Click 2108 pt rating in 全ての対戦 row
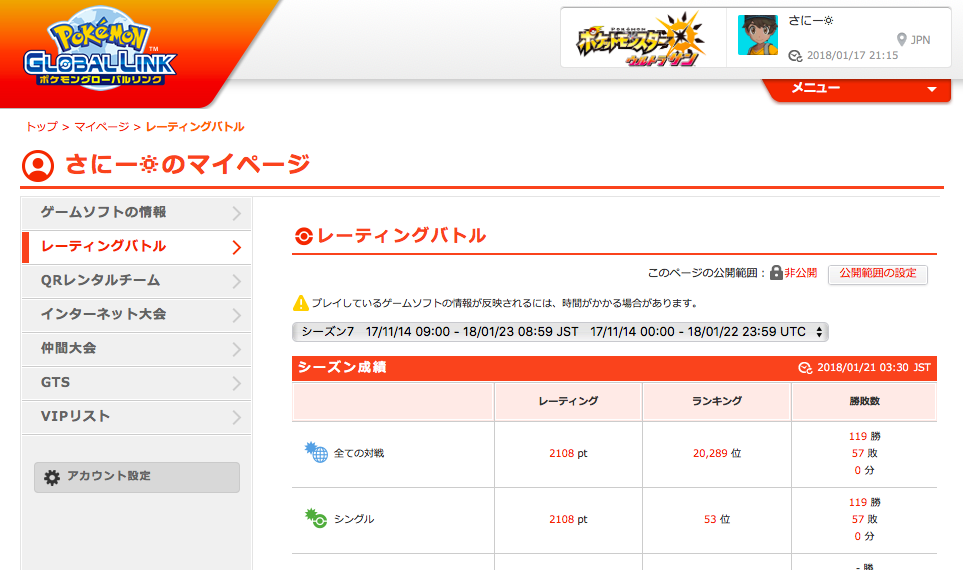 [x=568, y=453]
